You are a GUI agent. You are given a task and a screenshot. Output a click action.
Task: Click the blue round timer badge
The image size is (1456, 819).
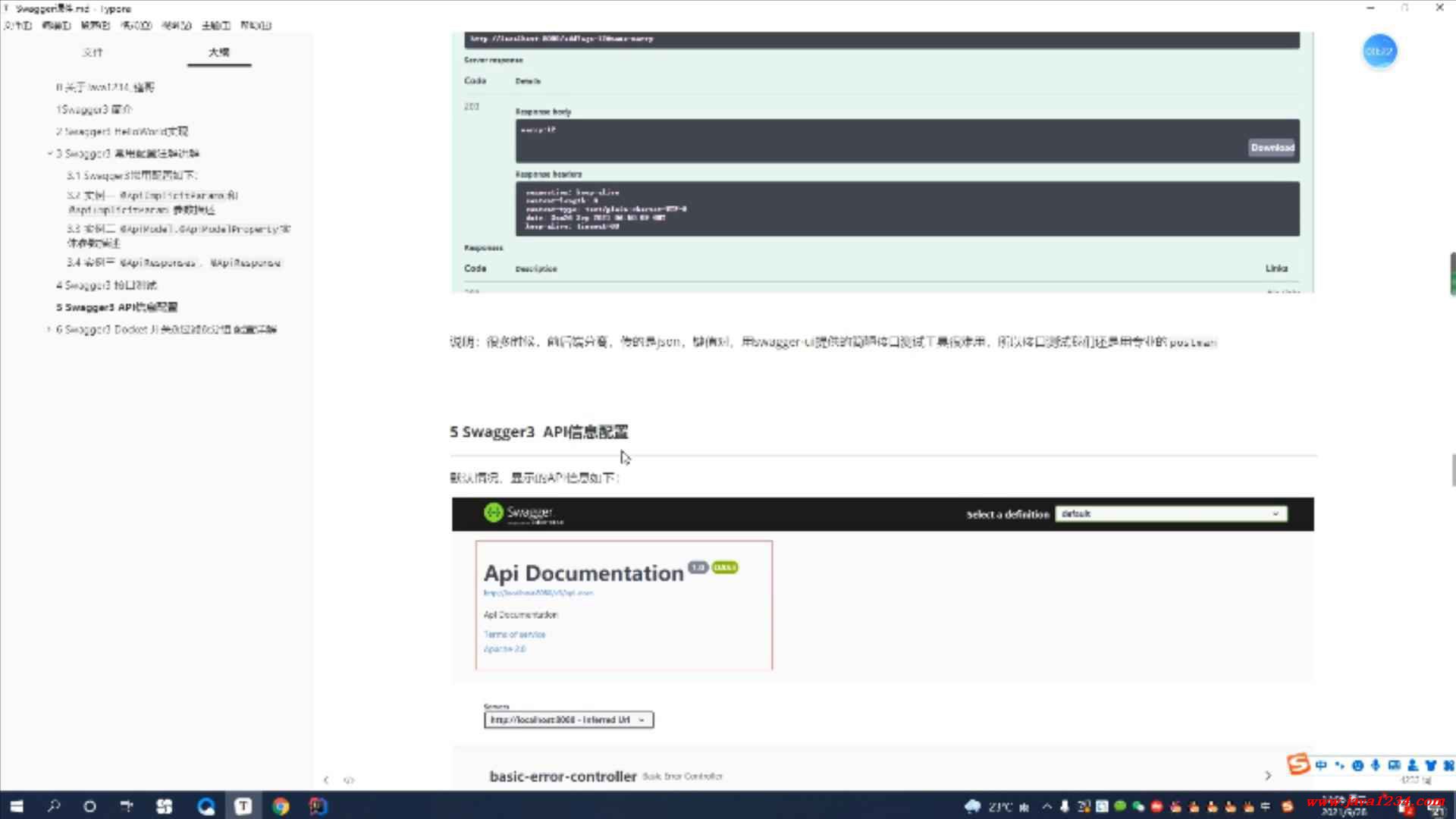click(x=1379, y=51)
